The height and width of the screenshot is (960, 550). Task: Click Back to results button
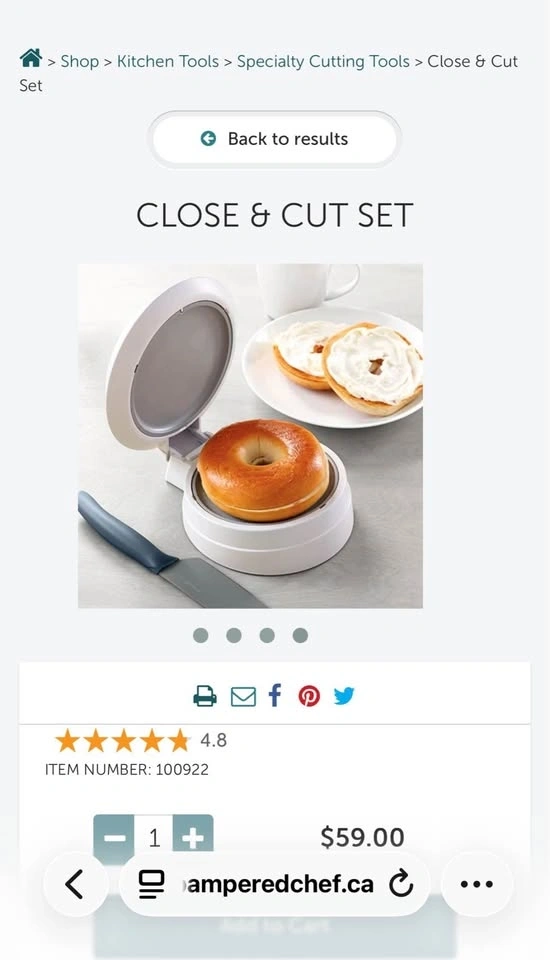[x=274, y=139]
